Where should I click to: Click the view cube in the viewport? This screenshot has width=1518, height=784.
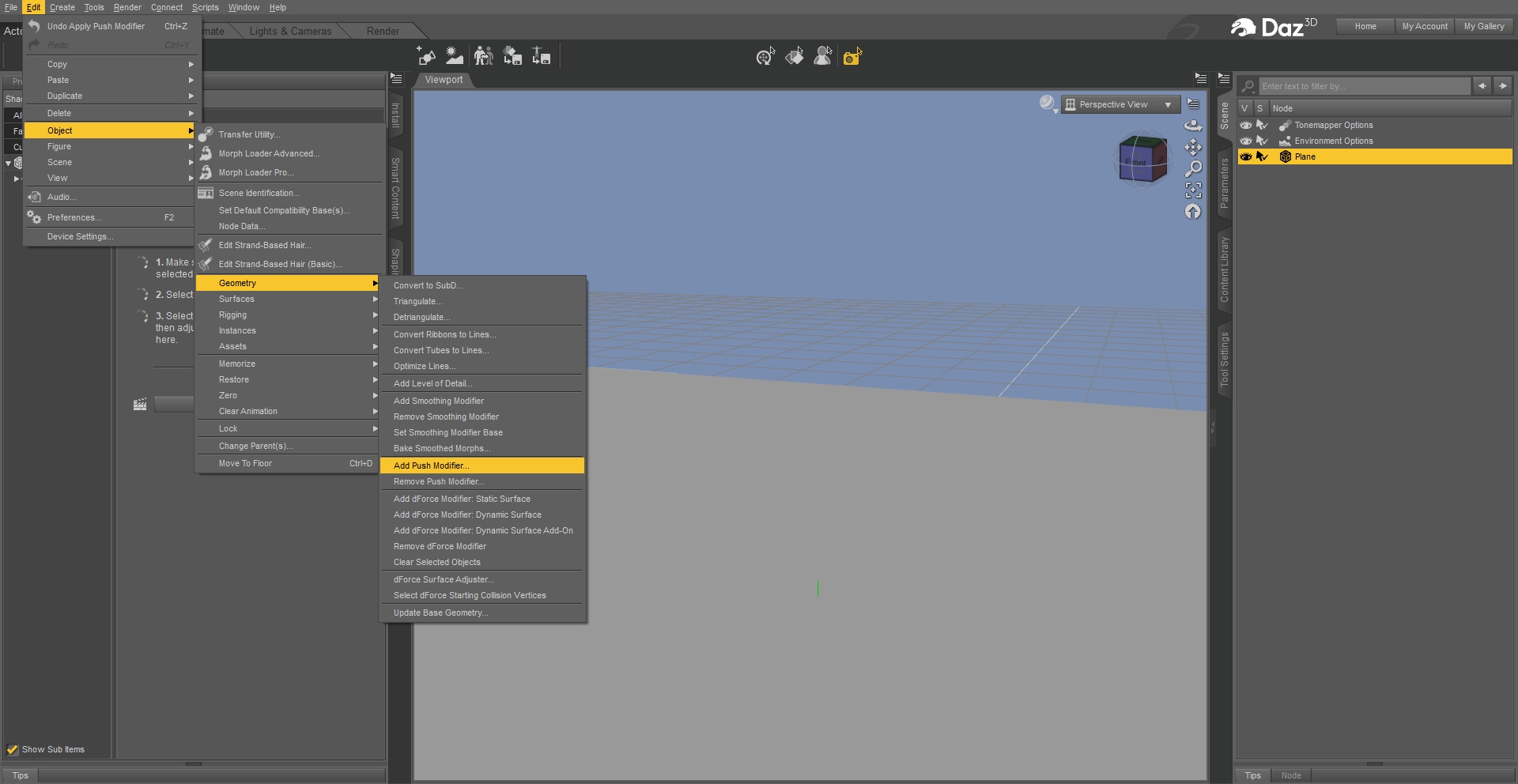pos(1143,158)
